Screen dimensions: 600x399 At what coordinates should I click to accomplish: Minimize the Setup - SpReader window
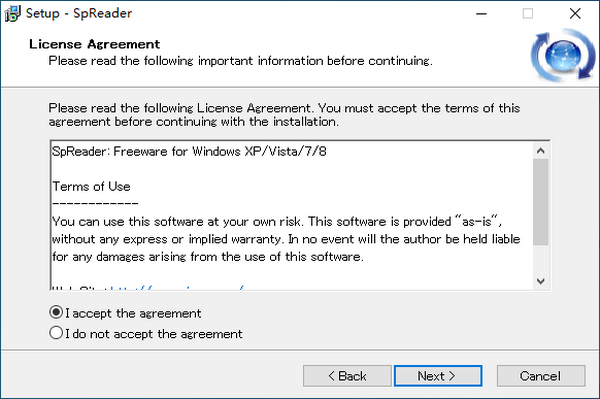481,14
